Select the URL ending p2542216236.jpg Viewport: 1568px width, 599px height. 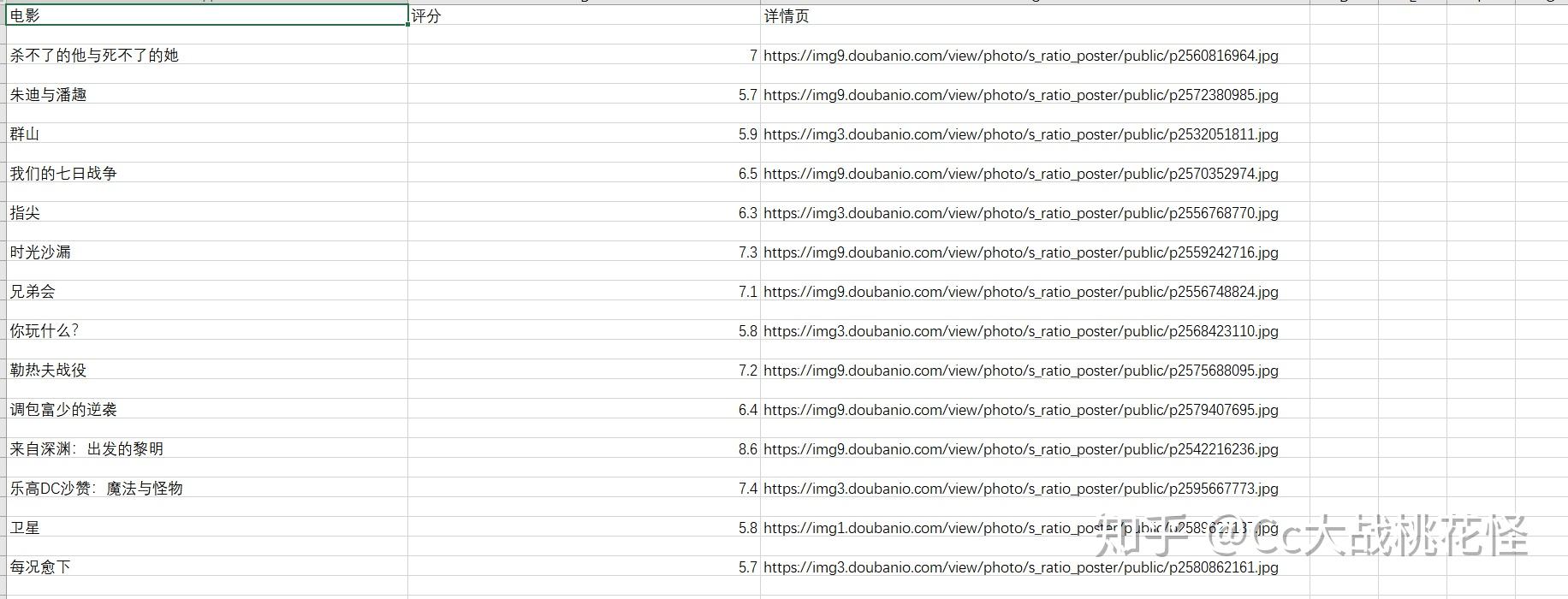point(1021,448)
